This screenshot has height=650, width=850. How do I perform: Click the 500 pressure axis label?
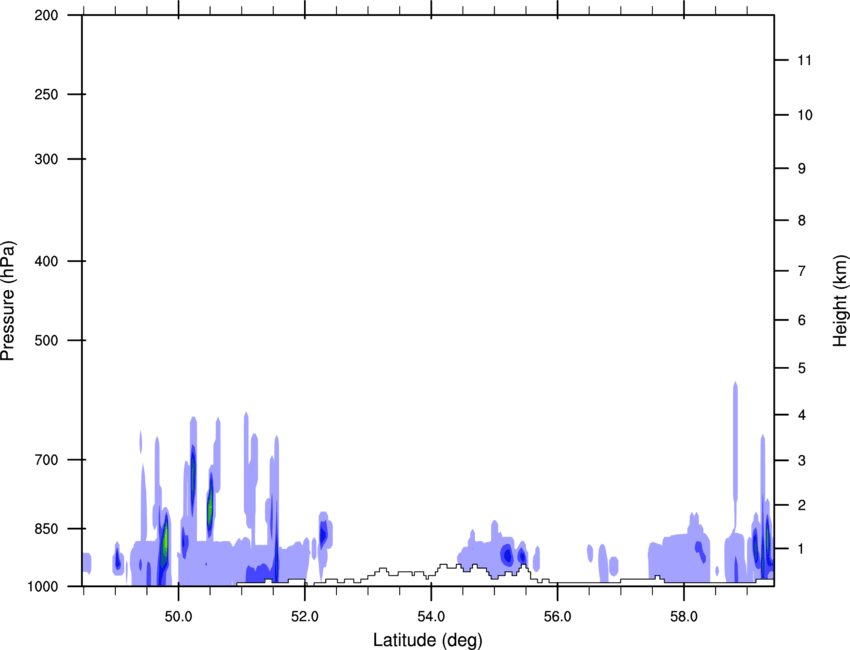pyautogui.click(x=46, y=340)
